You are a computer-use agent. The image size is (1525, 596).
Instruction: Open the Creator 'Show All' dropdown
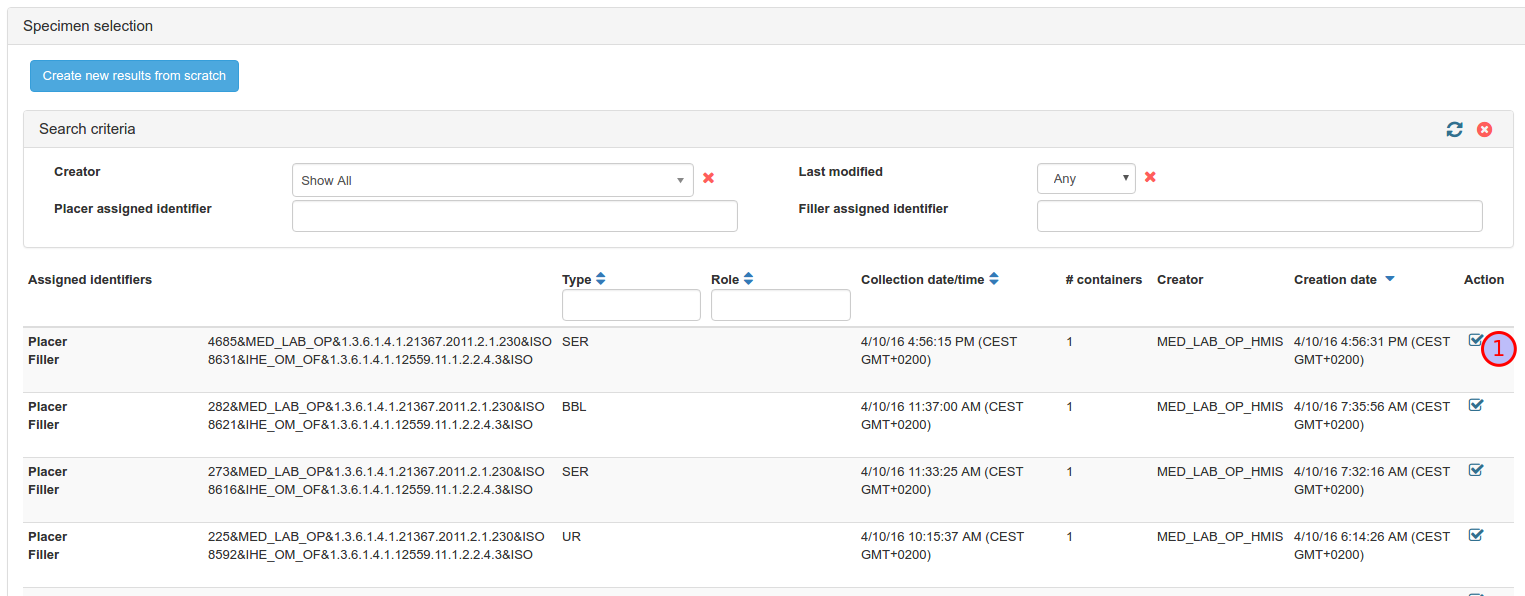pyautogui.click(x=492, y=180)
